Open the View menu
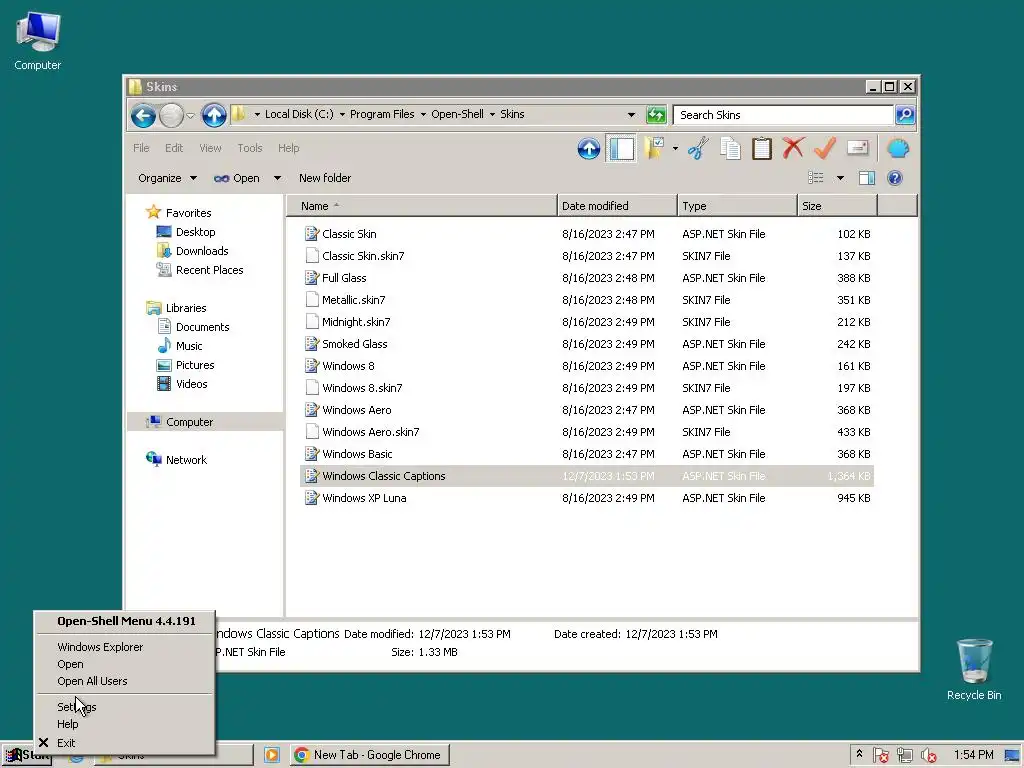The image size is (1024, 768). 210,148
